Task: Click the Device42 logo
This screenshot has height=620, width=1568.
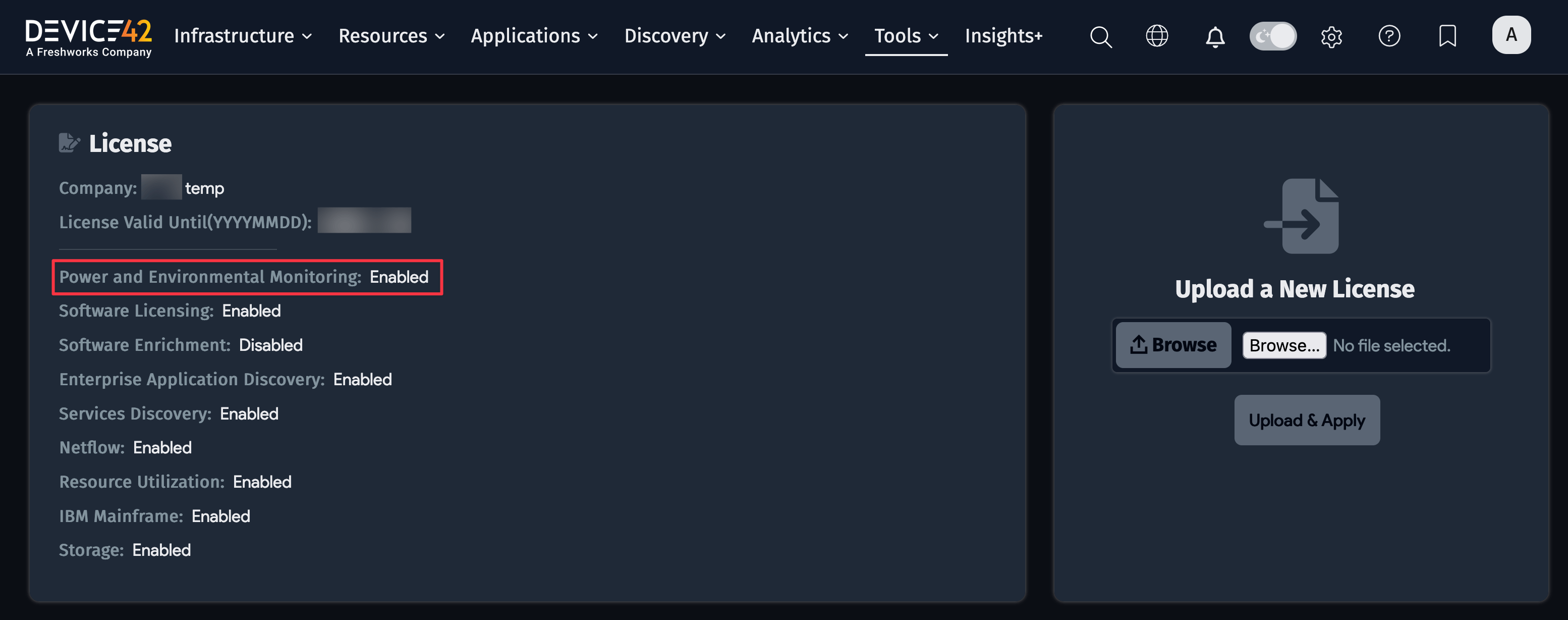Action: [88, 36]
